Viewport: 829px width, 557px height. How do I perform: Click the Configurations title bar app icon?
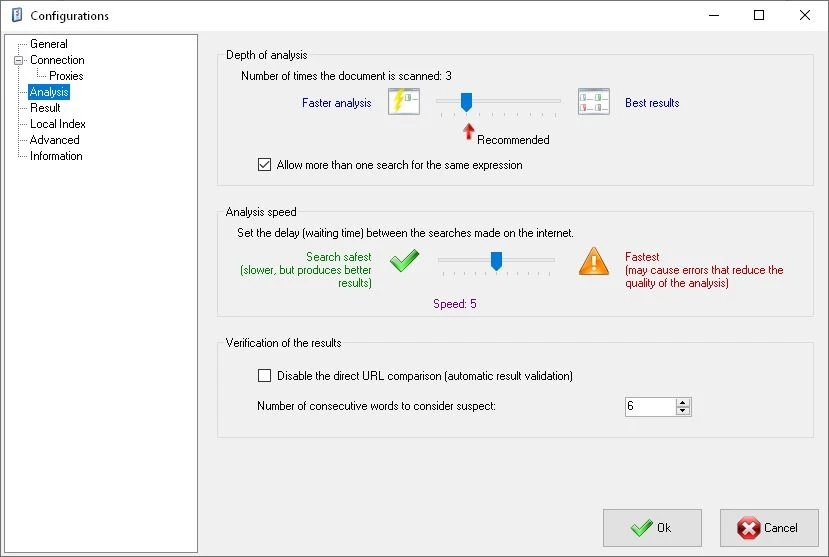tap(16, 16)
